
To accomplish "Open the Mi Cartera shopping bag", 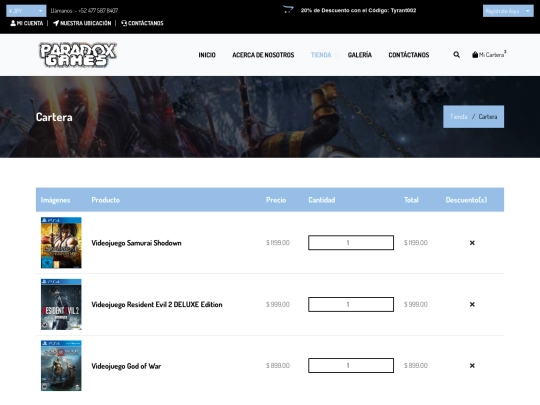I will pyautogui.click(x=489, y=54).
